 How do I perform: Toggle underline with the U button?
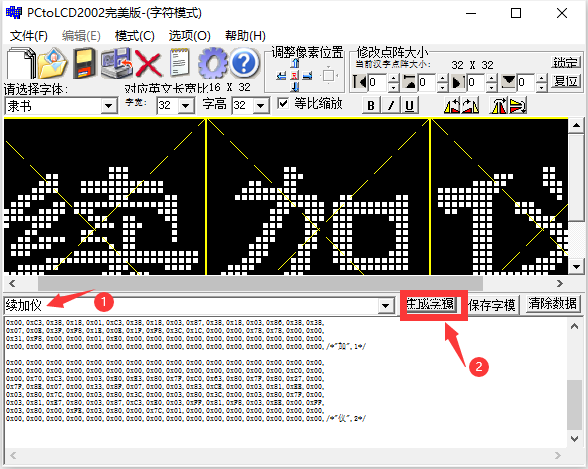click(410, 105)
